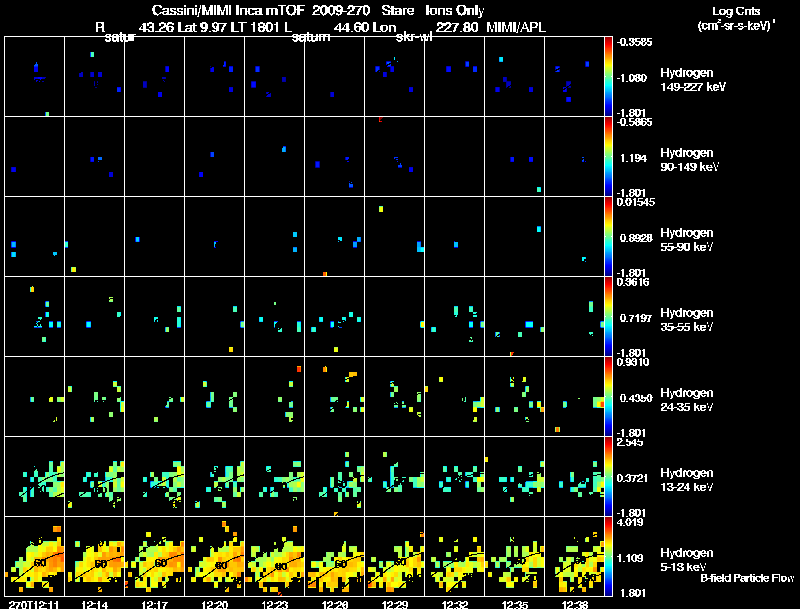Open the 149-227 keV image panel at 12:35

(x=514, y=77)
